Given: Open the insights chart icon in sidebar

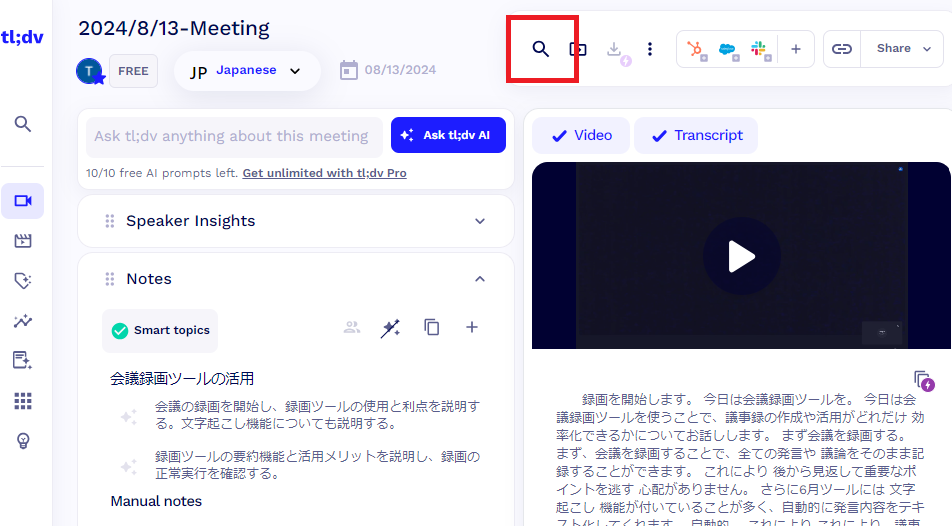Looking at the screenshot, I should 22,321.
